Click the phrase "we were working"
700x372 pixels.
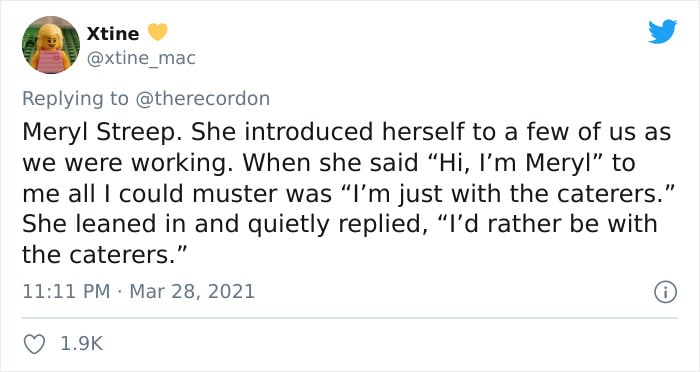pos(130,163)
